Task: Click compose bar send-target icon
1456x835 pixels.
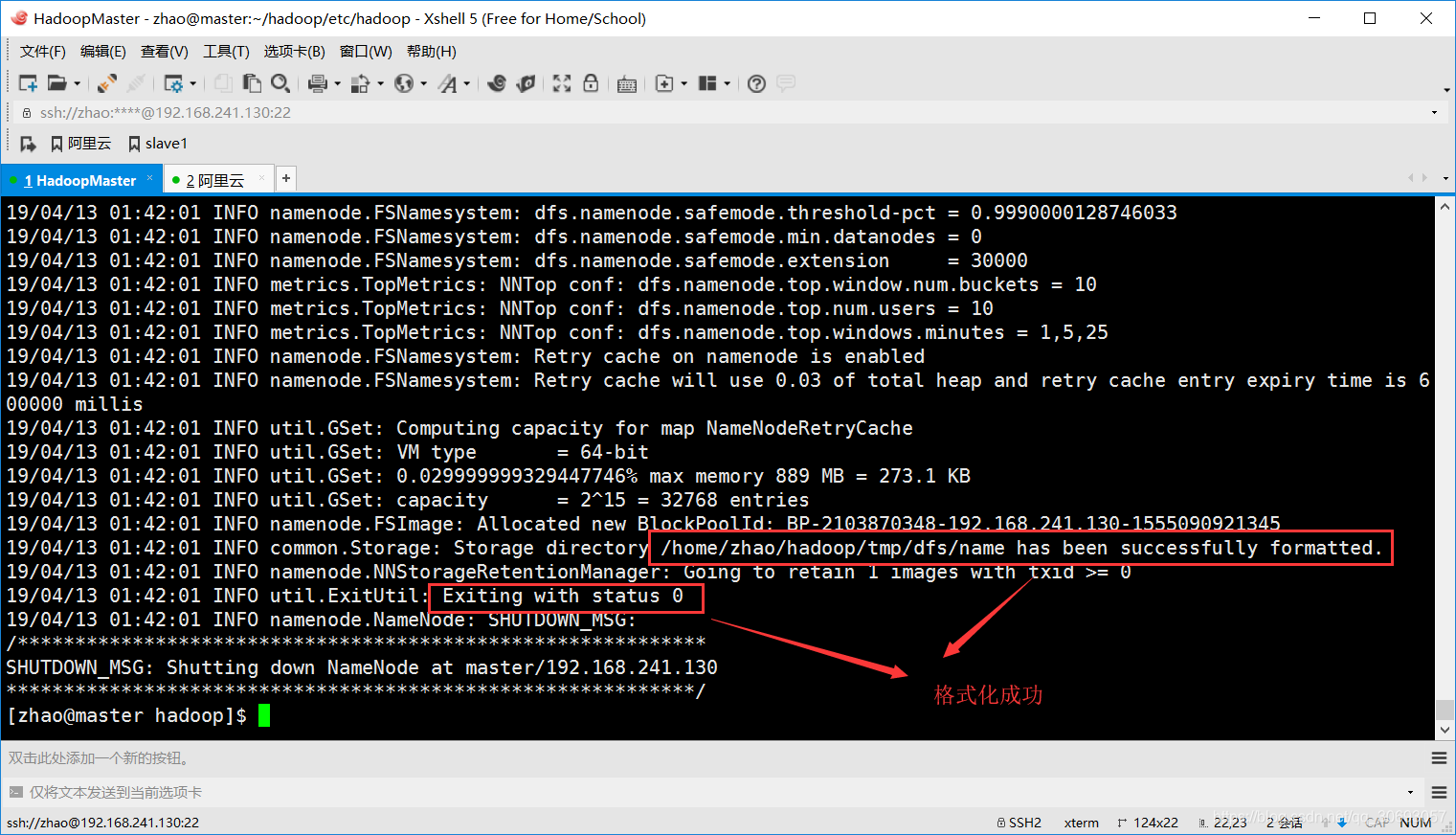Action: (x=15, y=792)
